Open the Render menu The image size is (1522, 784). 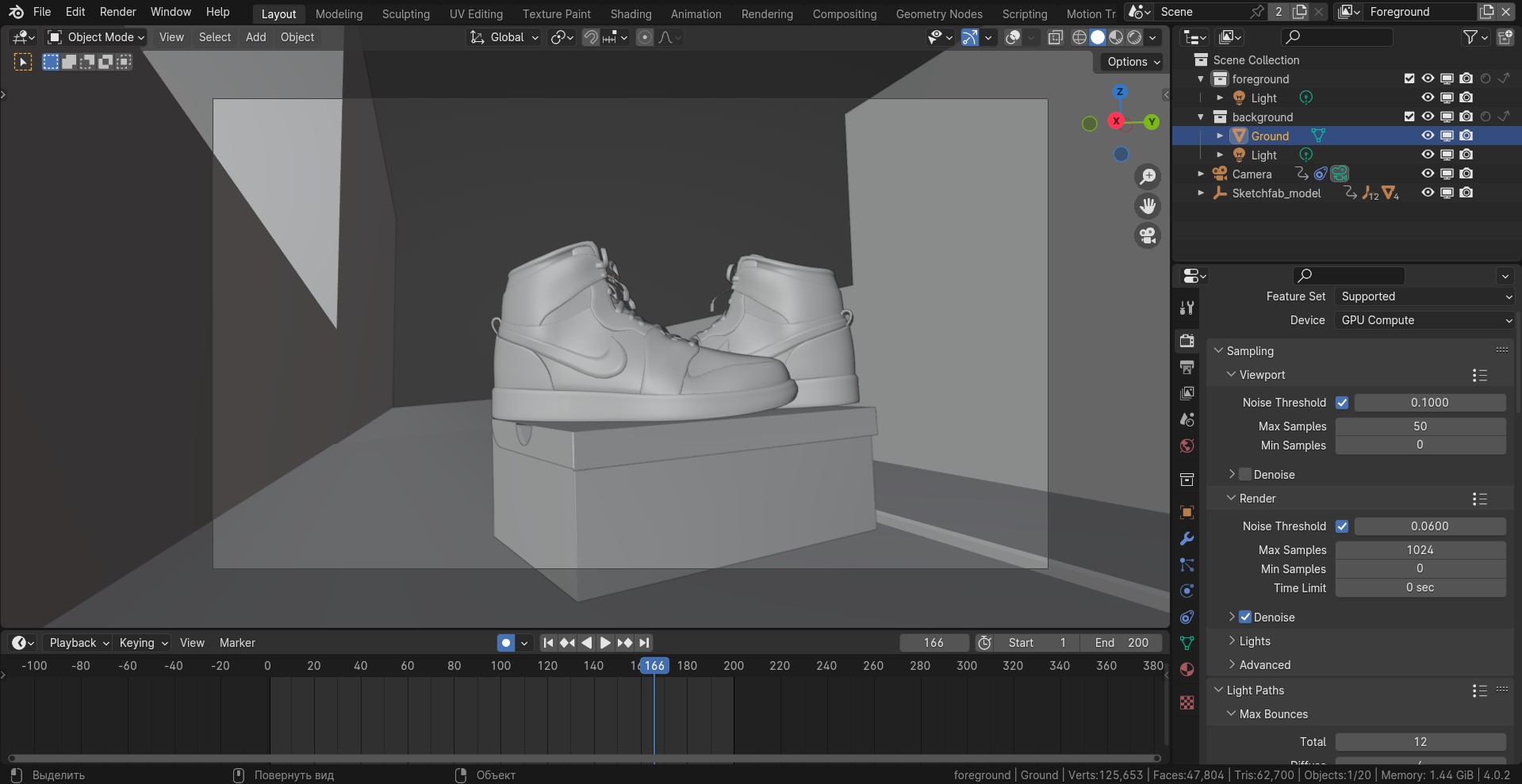117,12
